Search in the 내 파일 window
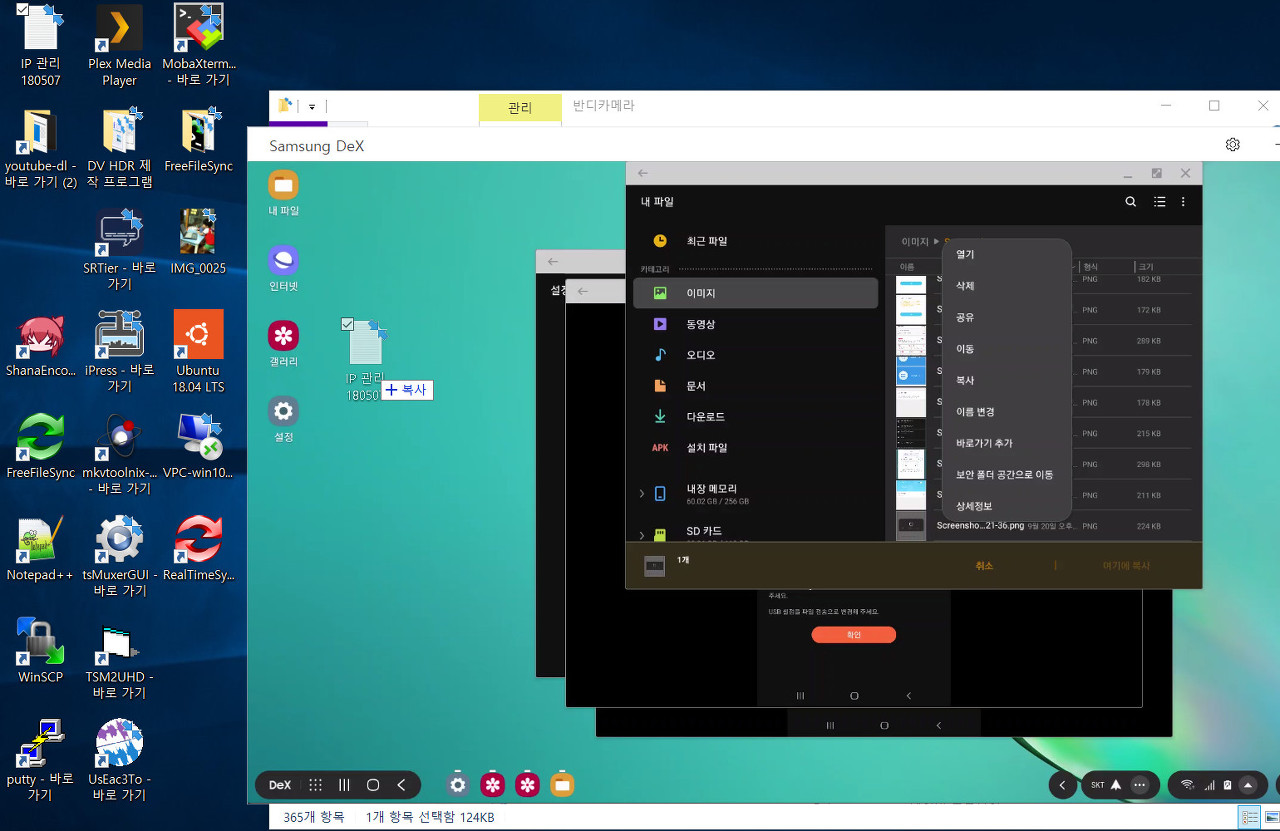1280x831 pixels. point(1131,201)
